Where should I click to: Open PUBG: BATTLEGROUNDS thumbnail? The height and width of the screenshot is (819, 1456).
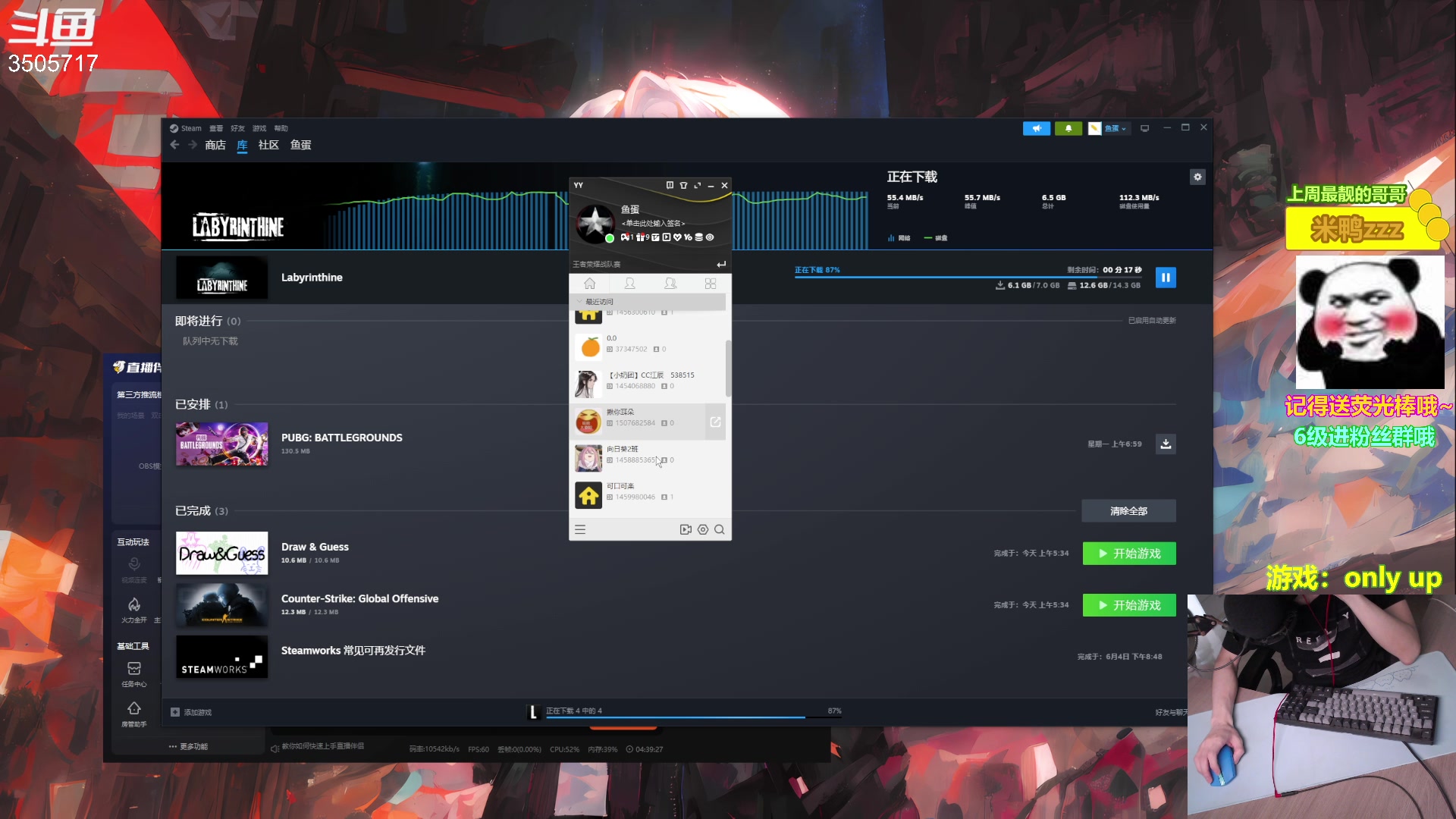[x=221, y=444]
